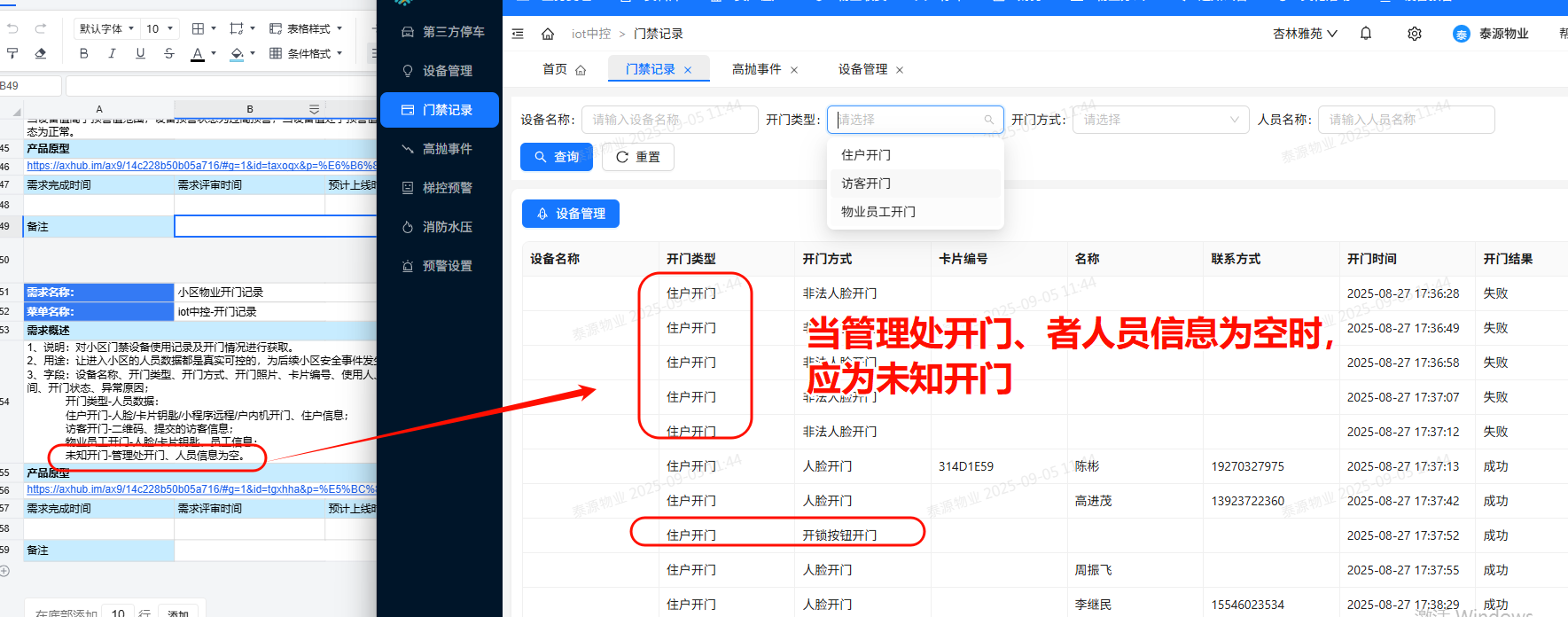Click the 重置 reset button
The width and height of the screenshot is (1568, 617).
[638, 157]
